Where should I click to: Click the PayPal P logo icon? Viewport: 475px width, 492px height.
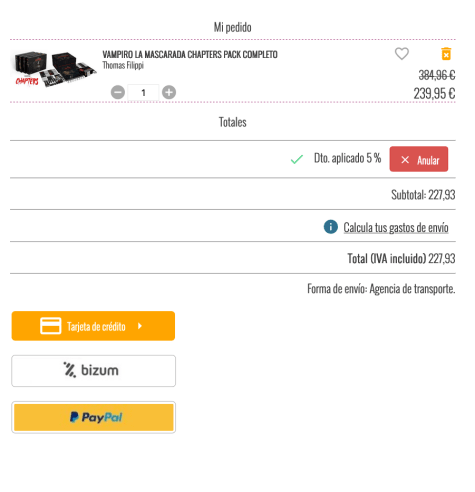coord(74,417)
